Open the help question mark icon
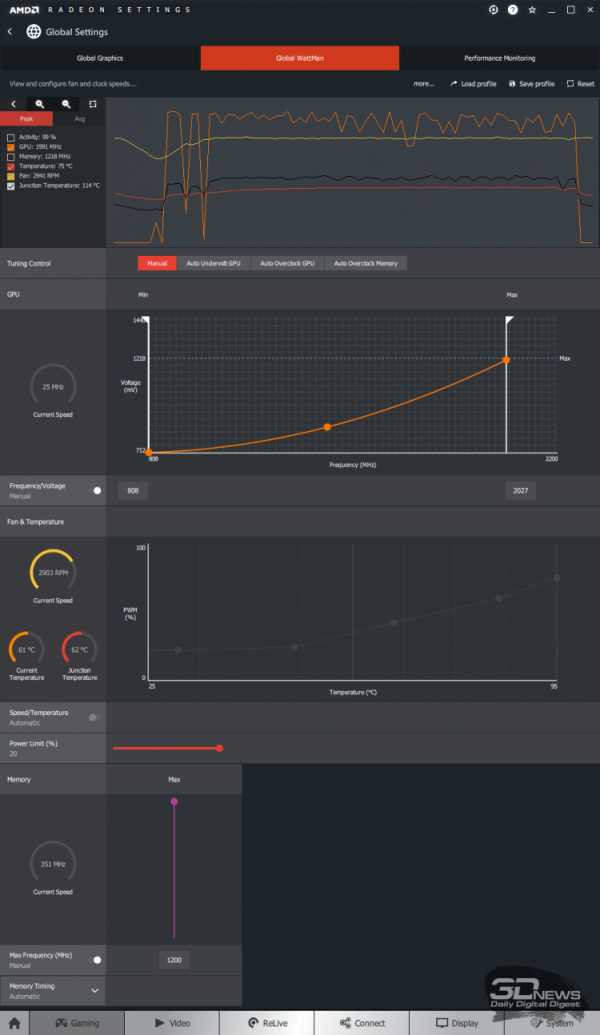This screenshot has height=1035, width=600. 512,10
